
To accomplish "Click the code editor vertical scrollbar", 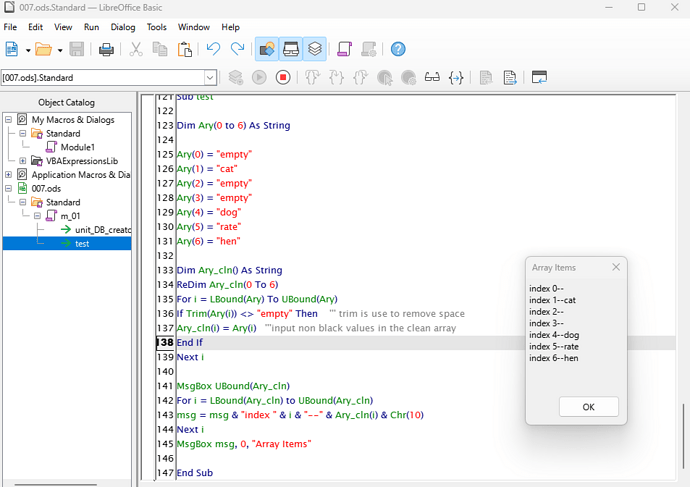I will point(683,436).
